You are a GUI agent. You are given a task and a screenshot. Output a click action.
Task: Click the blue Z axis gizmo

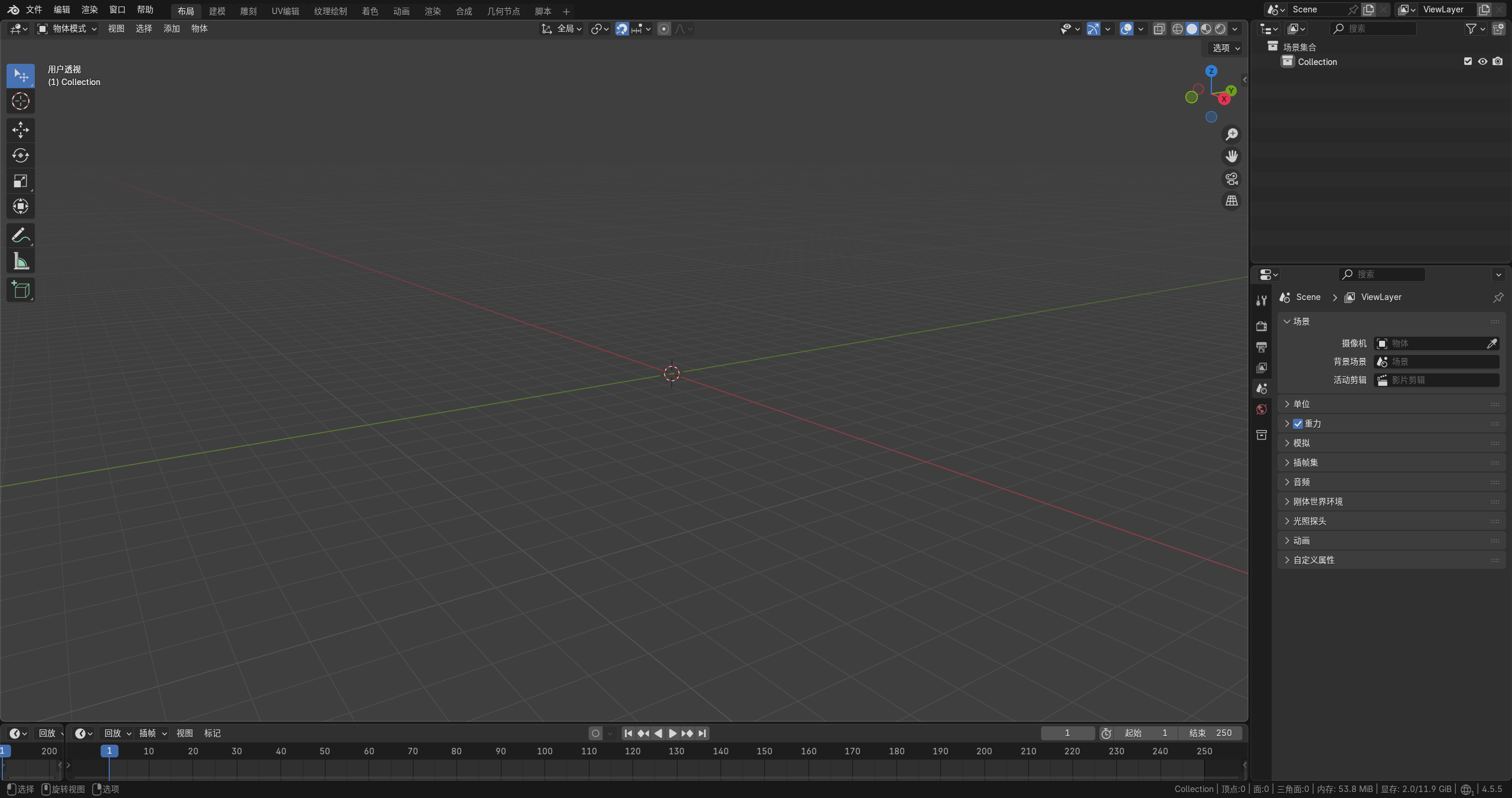point(1211,71)
